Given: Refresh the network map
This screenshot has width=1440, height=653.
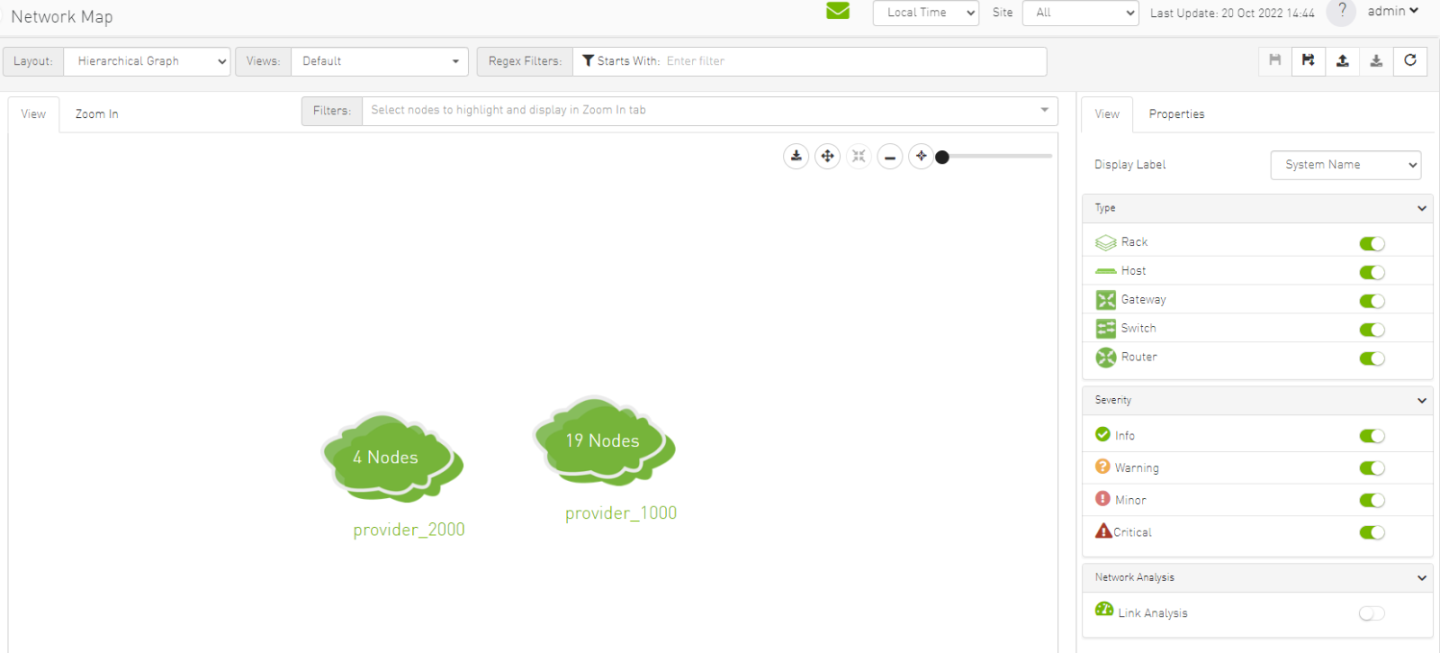Looking at the screenshot, I should point(1410,61).
